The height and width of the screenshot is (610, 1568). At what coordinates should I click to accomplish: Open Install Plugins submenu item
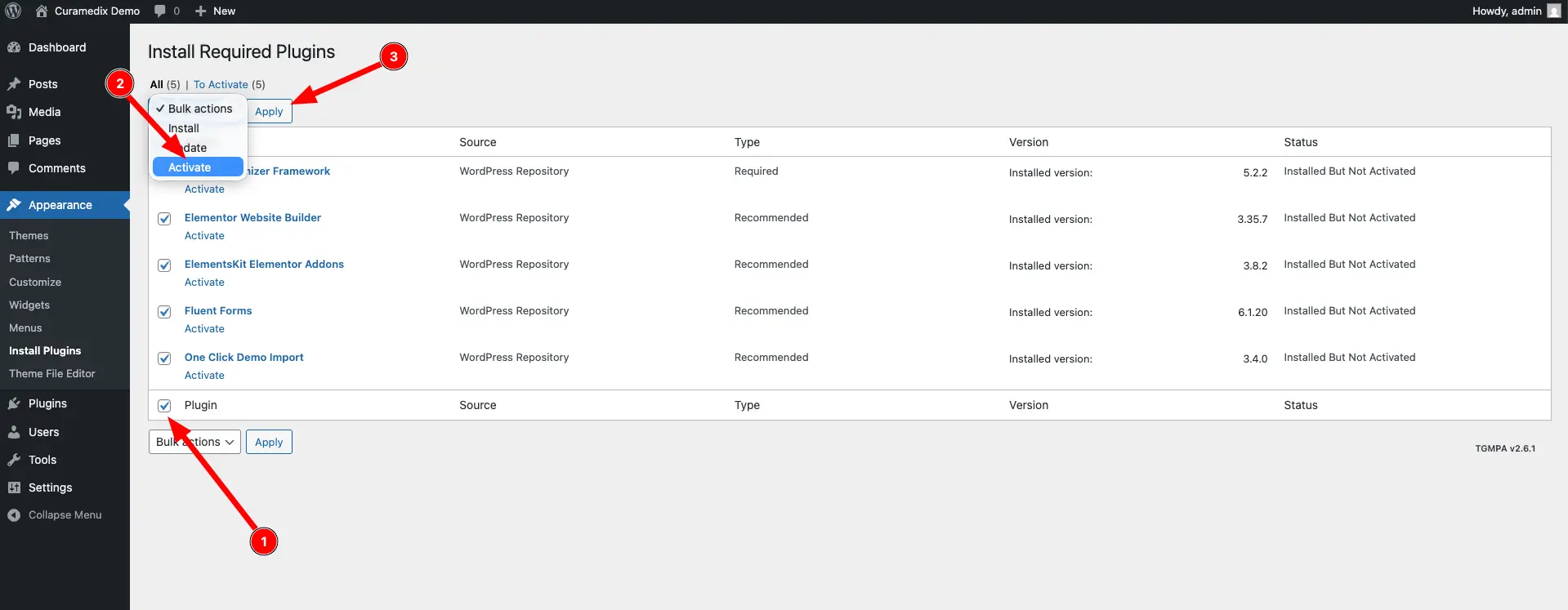(45, 350)
